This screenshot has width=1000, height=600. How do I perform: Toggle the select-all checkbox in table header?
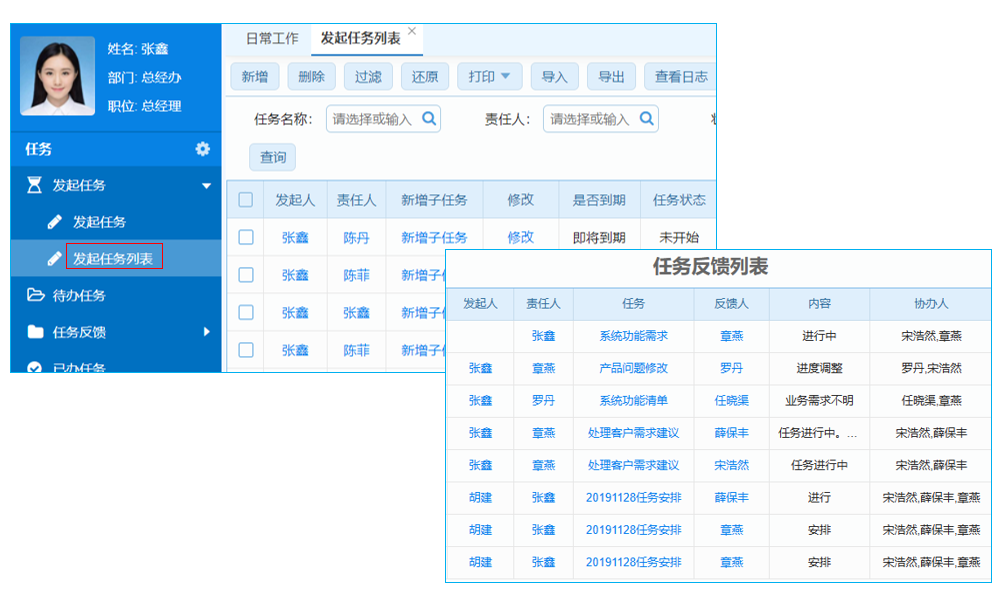coord(246,197)
